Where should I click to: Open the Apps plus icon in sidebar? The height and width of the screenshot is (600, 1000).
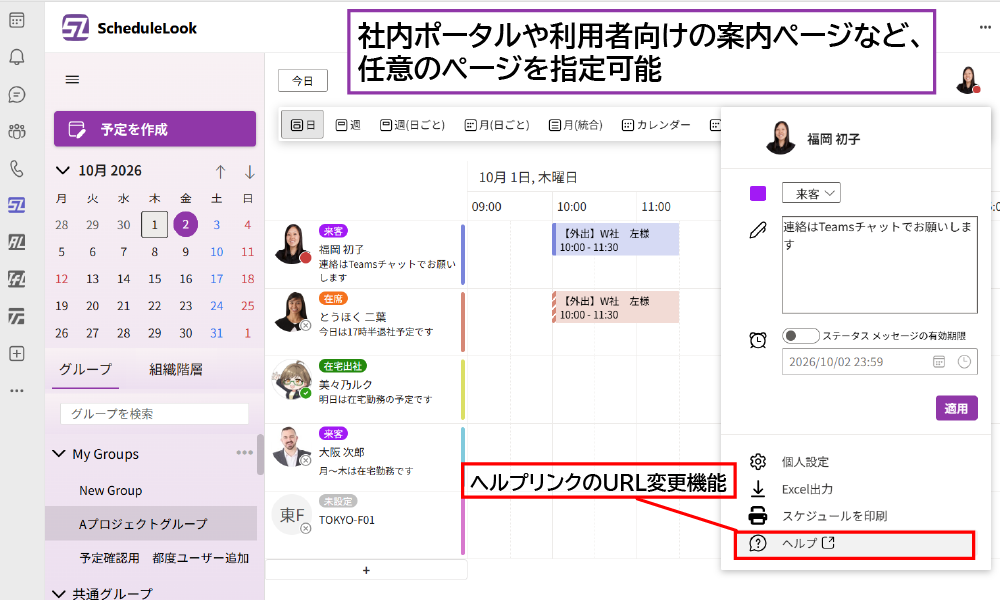tap(17, 354)
